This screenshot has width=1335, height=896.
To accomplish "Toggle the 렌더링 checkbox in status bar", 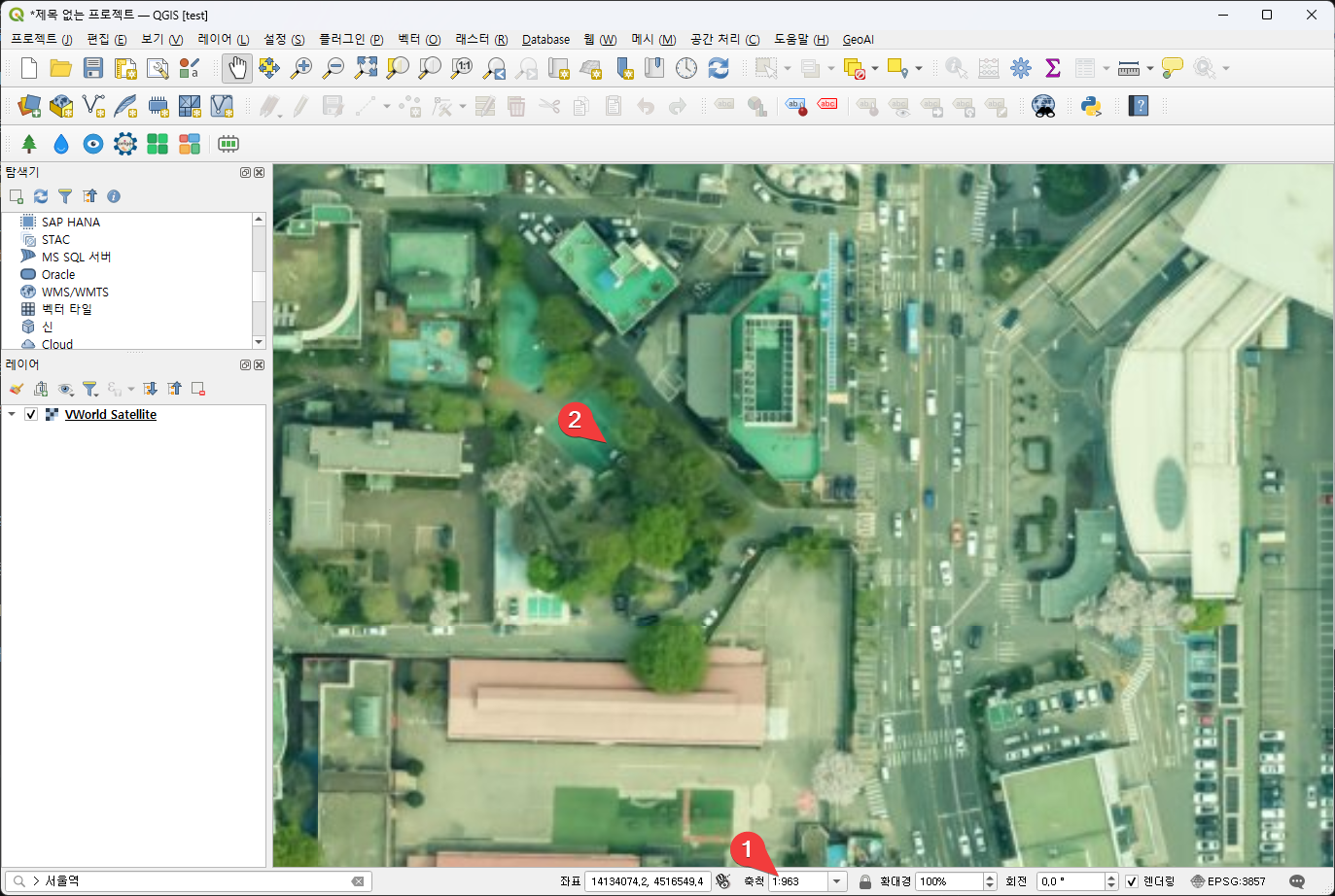I will point(1132,881).
